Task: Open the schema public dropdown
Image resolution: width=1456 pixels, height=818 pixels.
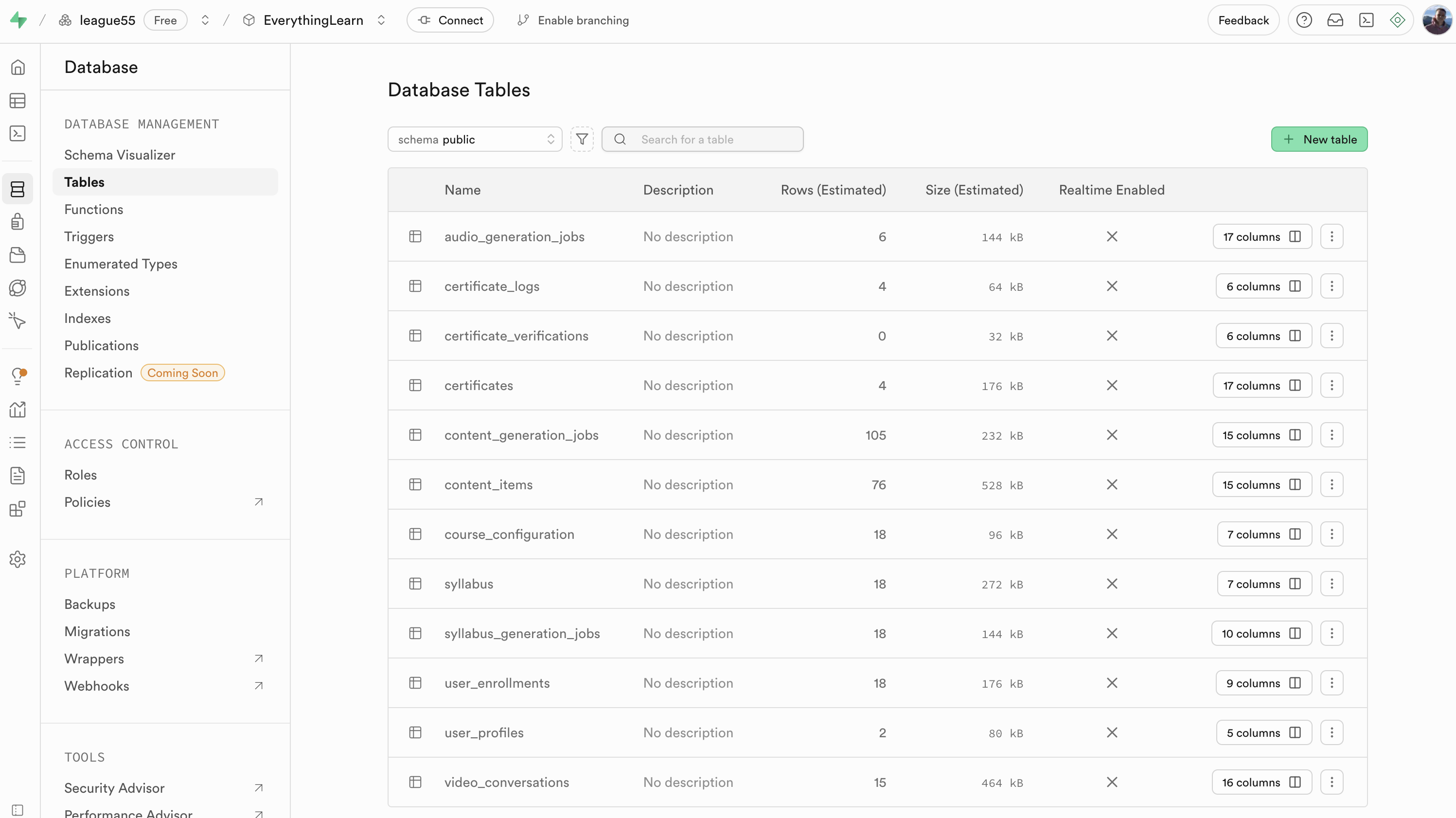Action: coord(475,139)
